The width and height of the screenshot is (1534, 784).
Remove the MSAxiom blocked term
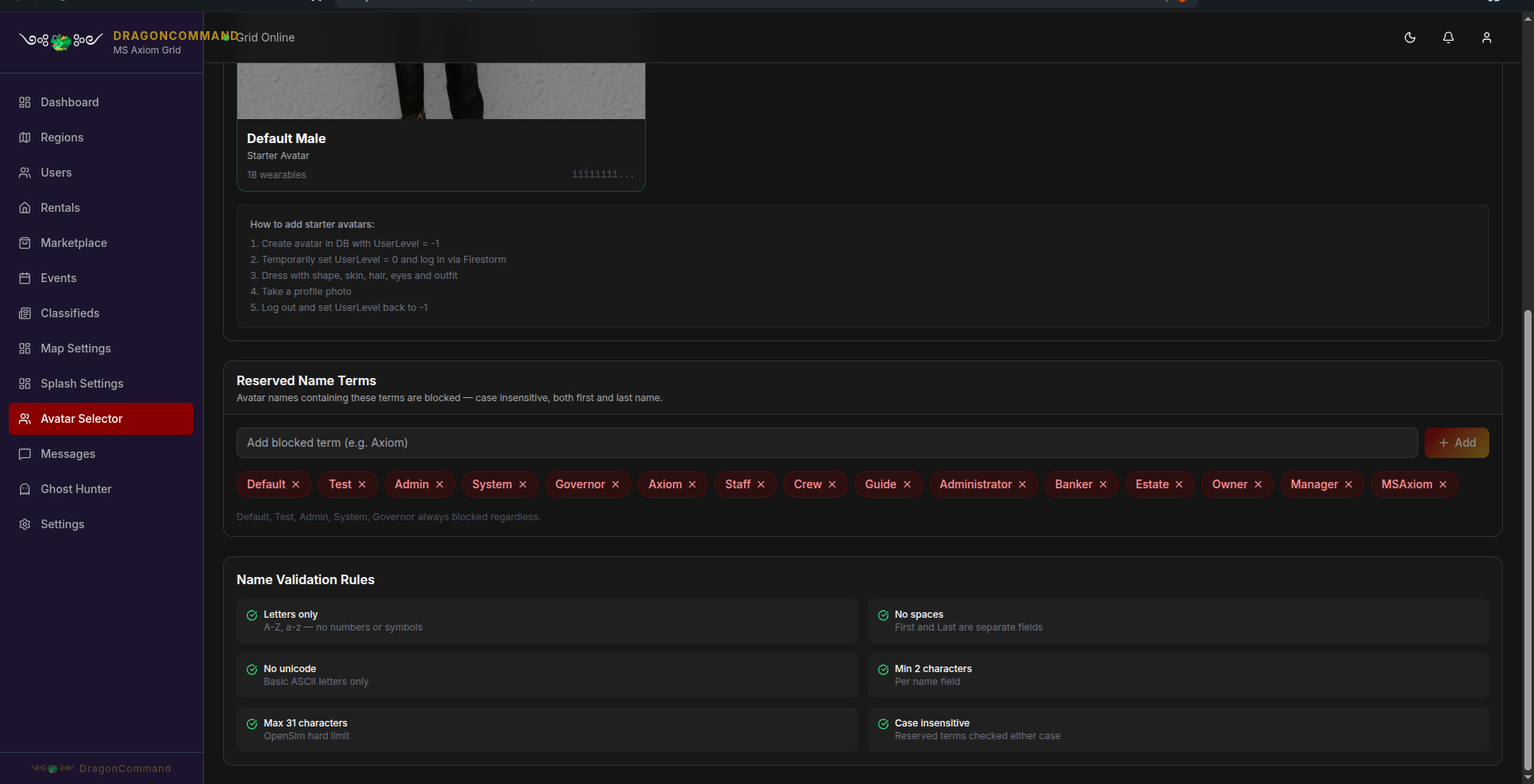[x=1443, y=484]
